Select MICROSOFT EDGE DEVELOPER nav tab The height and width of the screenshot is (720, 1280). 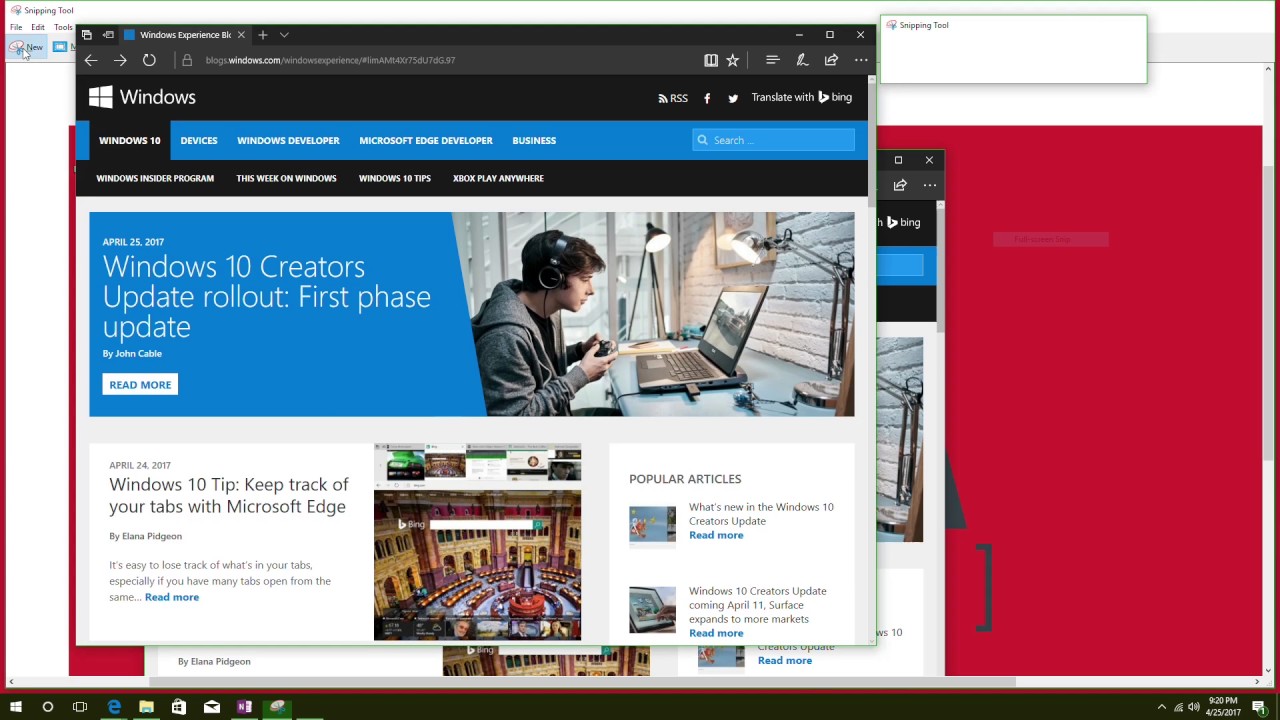[426, 140]
